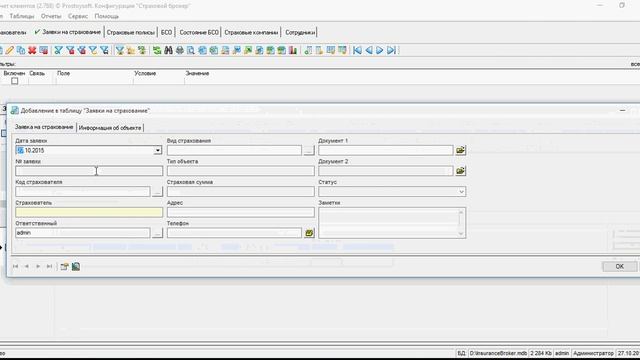This screenshot has height=360, width=640.
Task: Switch to Сотрудники tab
Action: [300, 32]
